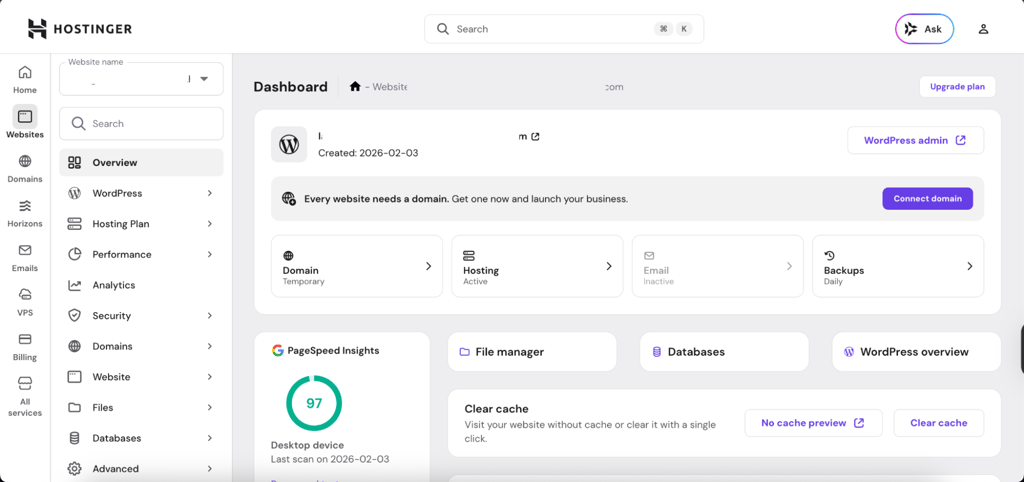This screenshot has height=482, width=1024.
Task: Expand the Advanced chevron
Action: pos(210,469)
